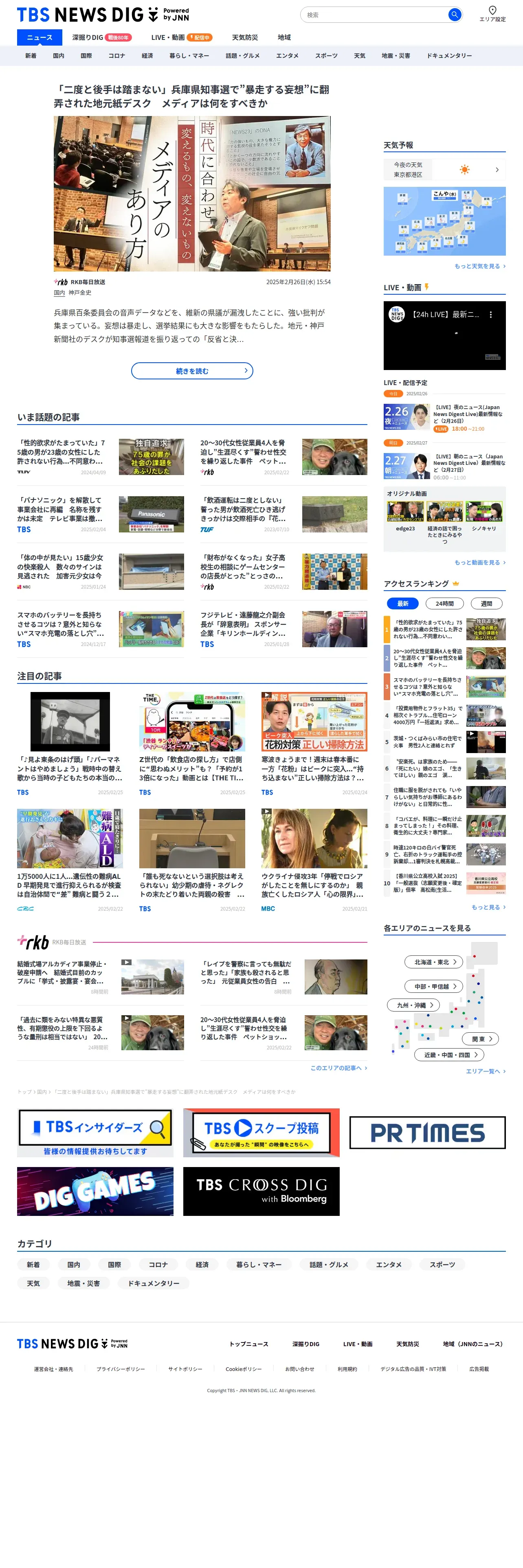Open 深掘りDIG link in footer navigation
Screen dimensions: 523x1568
[x=305, y=1343]
